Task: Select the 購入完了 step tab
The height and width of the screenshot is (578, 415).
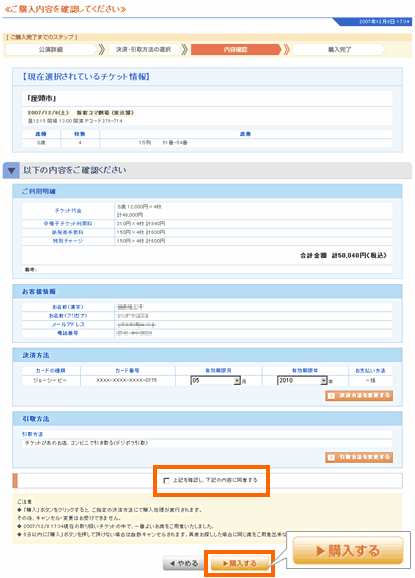Action: [339, 49]
